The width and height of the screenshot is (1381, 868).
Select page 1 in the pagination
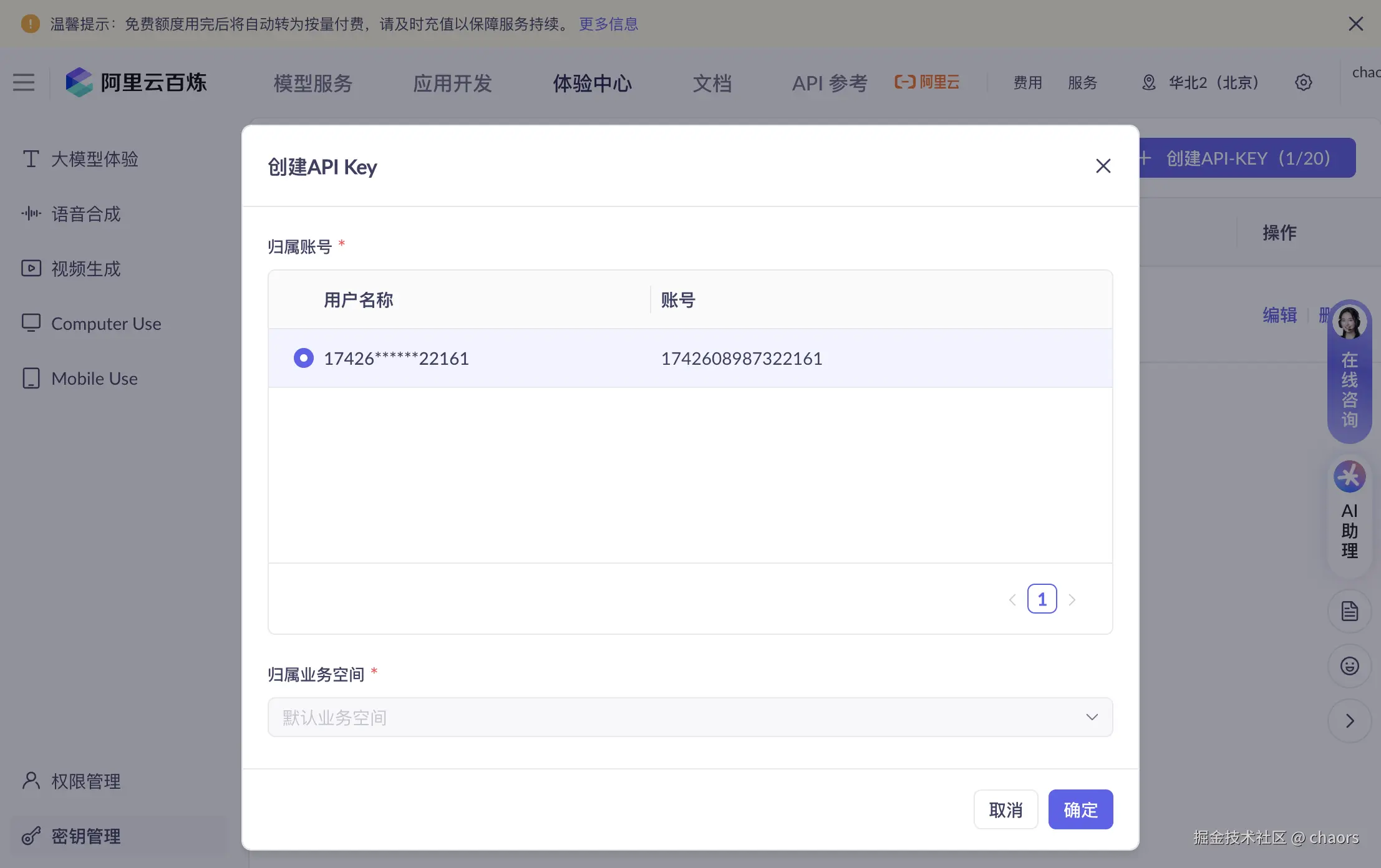1042,599
